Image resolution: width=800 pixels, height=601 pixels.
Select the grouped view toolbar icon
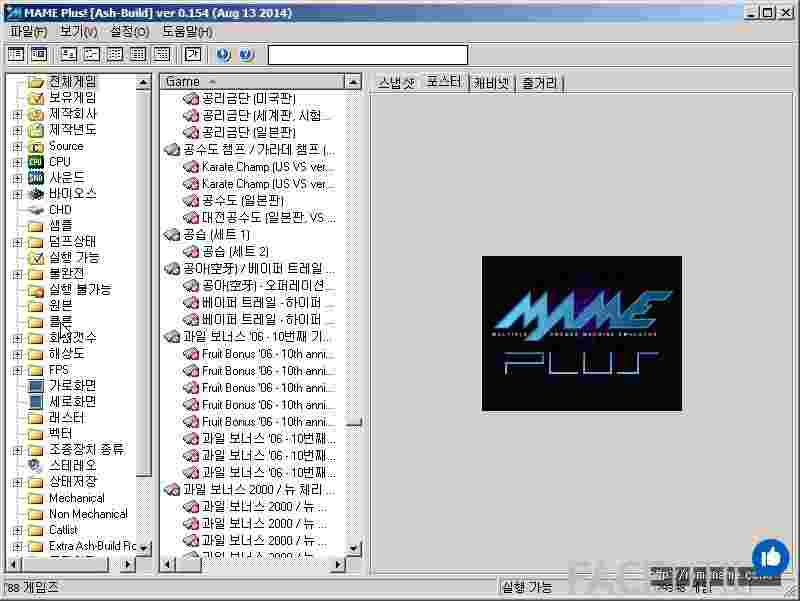tap(162, 54)
